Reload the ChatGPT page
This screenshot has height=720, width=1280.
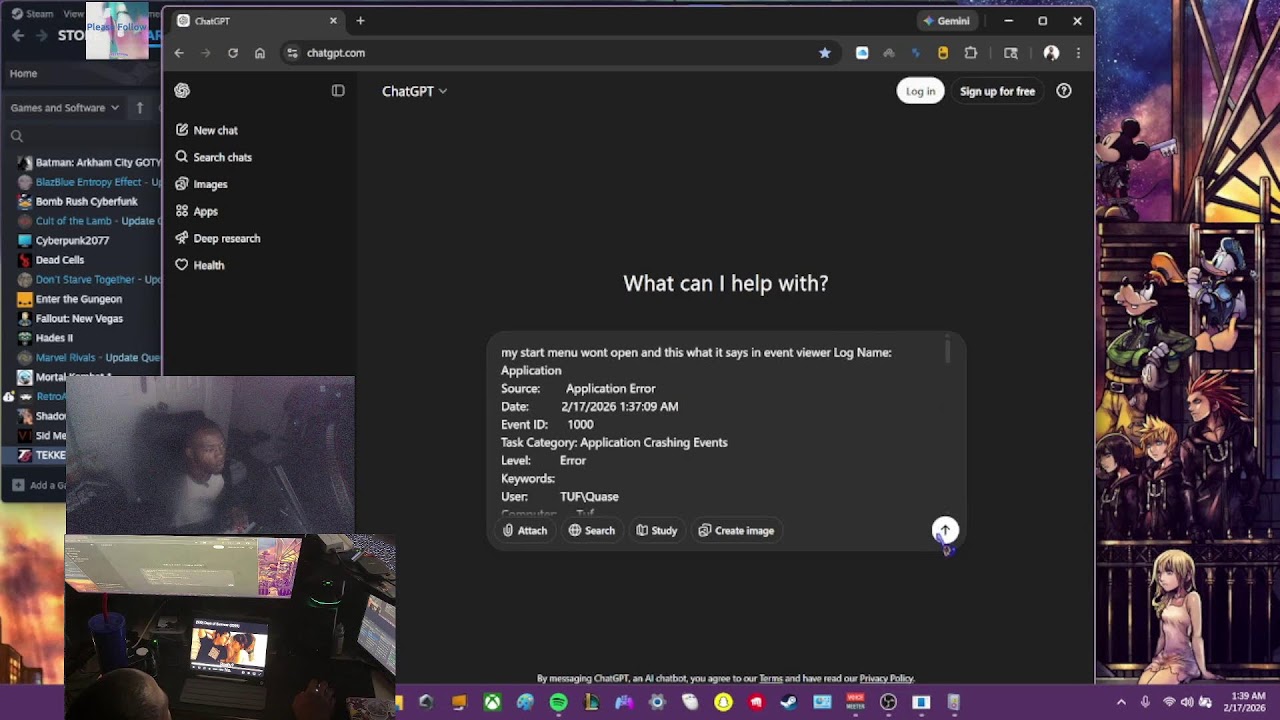point(233,53)
